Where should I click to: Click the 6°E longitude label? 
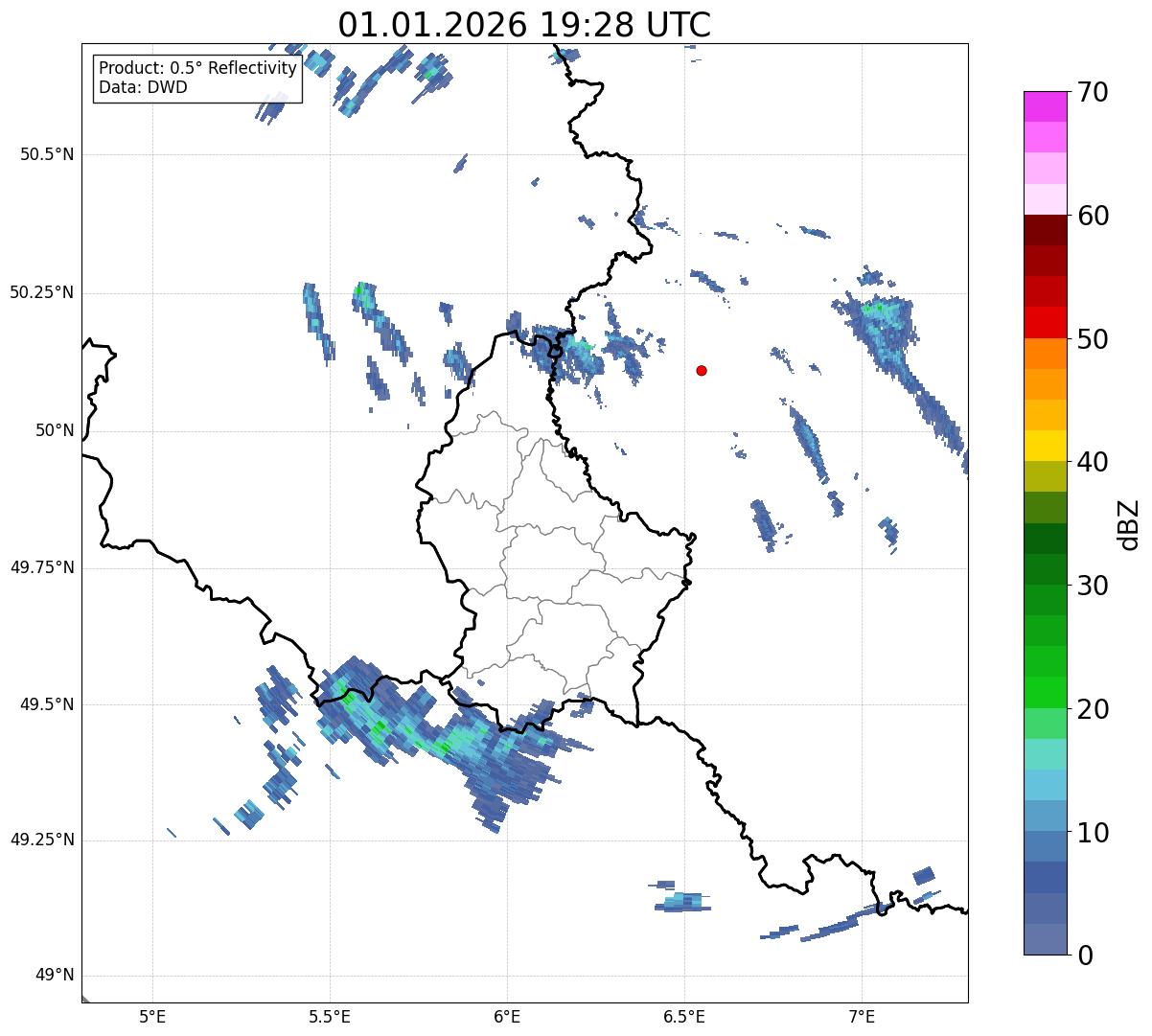pos(507,1016)
